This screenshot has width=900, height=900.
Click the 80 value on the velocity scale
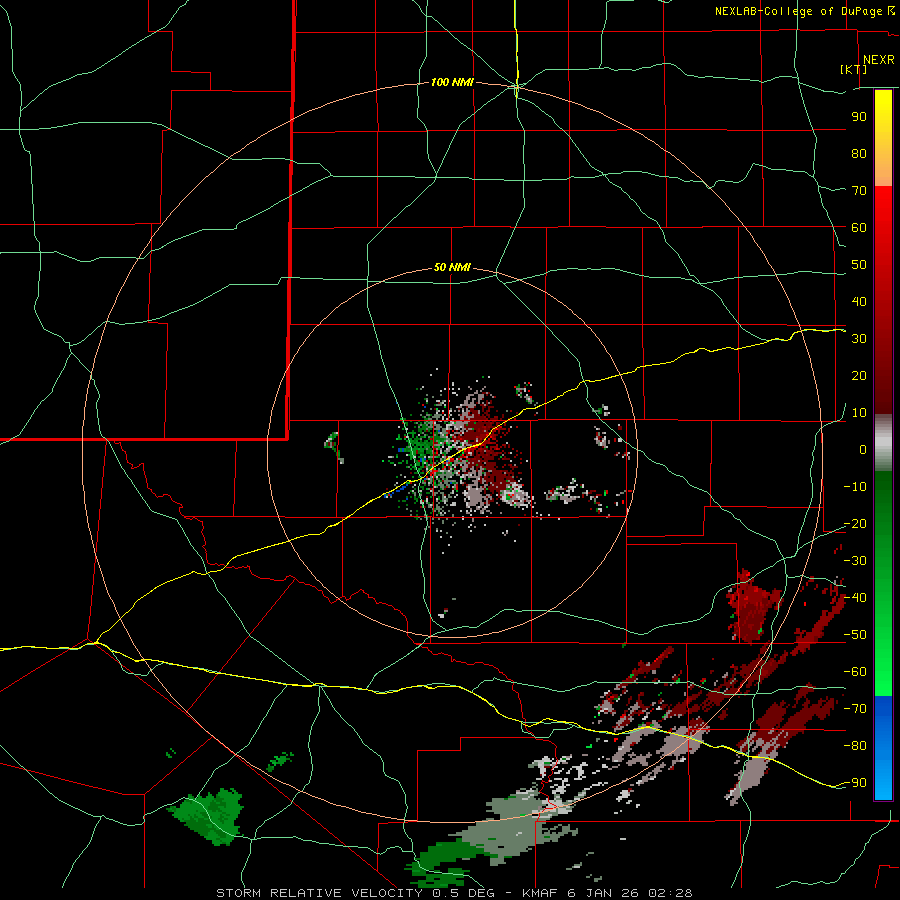coord(859,154)
